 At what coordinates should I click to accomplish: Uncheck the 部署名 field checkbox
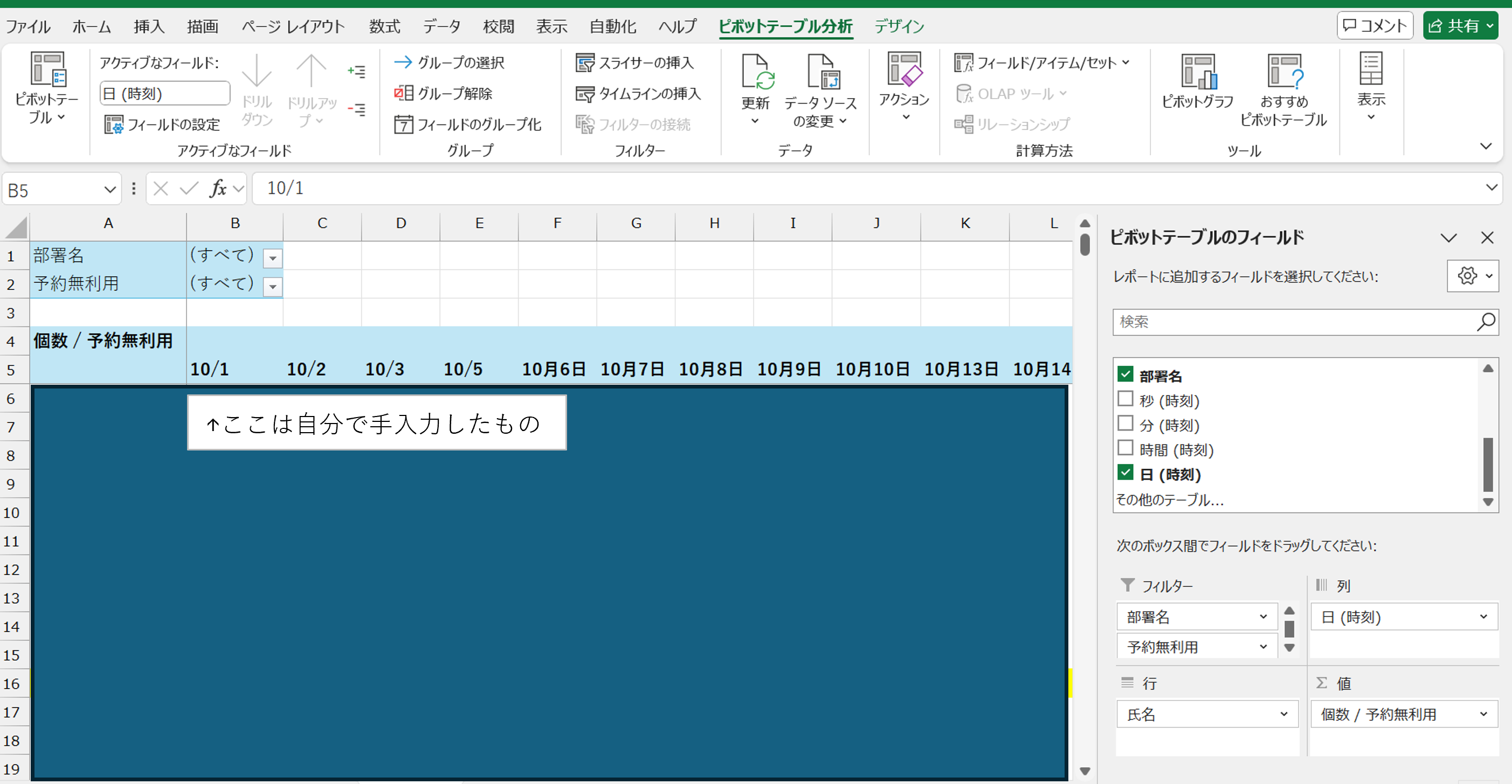[x=1125, y=374]
